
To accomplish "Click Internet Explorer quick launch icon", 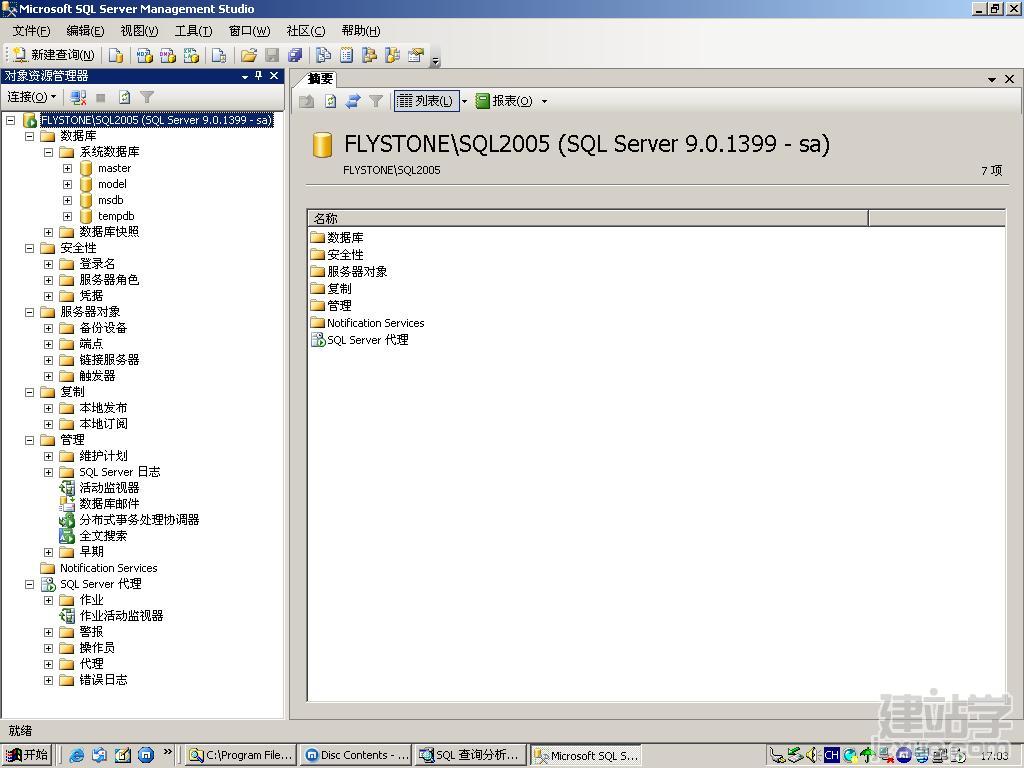I will pos(76,755).
